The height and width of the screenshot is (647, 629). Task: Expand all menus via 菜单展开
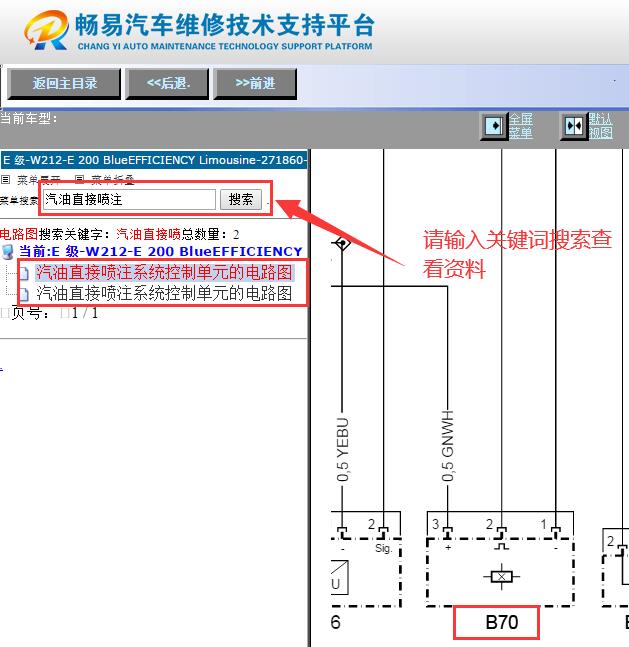(38, 180)
